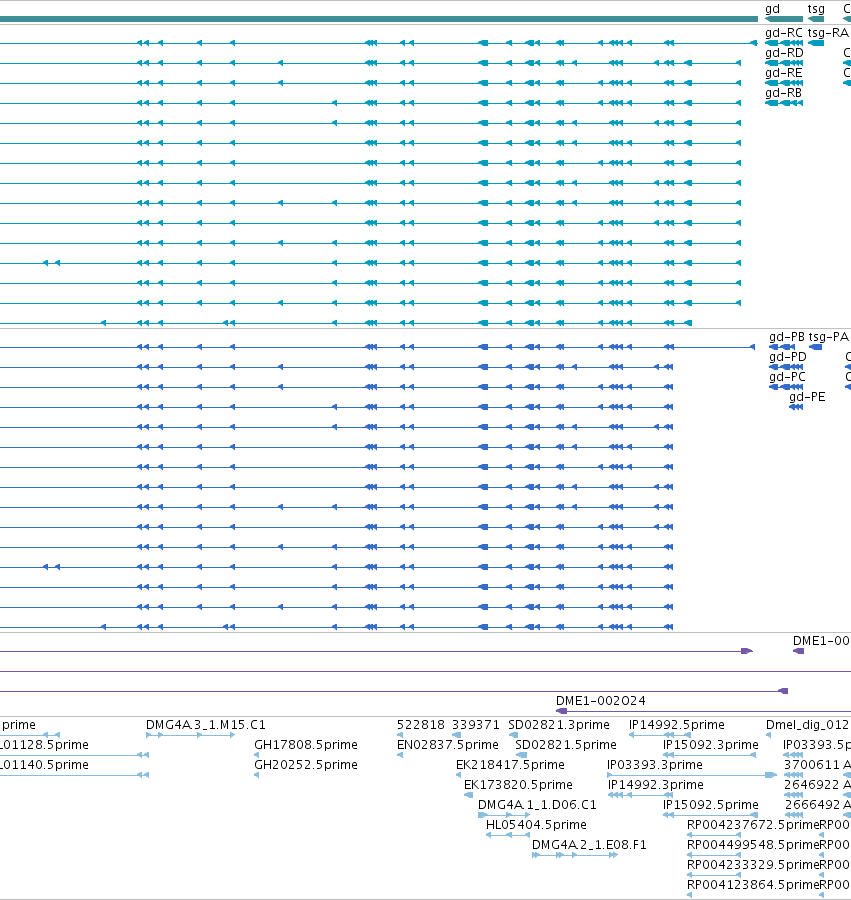Viewport: 851px width, 900px height.
Task: Select the 522818 feature label
Action: point(421,725)
